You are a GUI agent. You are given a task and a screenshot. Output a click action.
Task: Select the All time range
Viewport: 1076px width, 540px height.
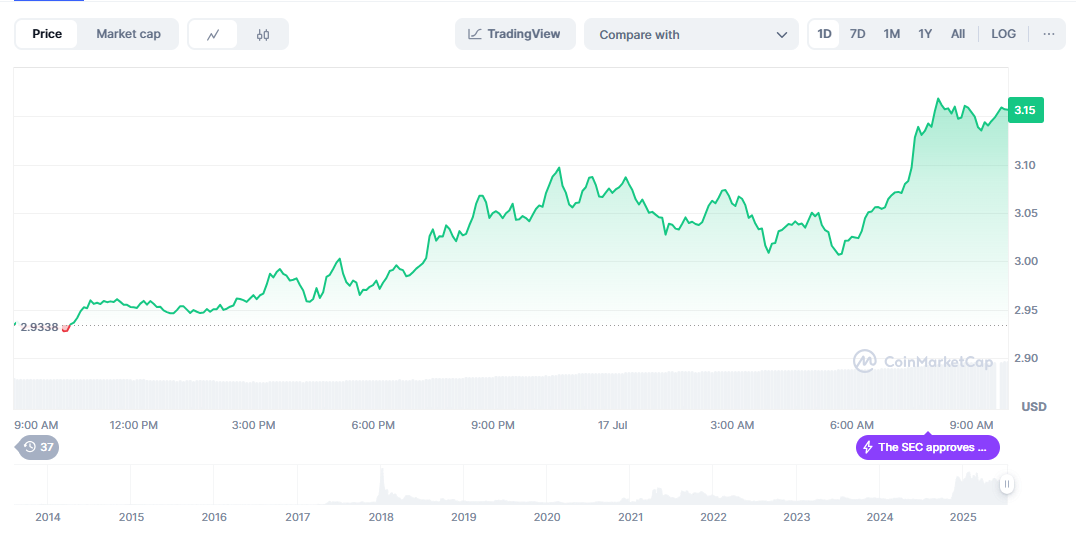point(958,34)
